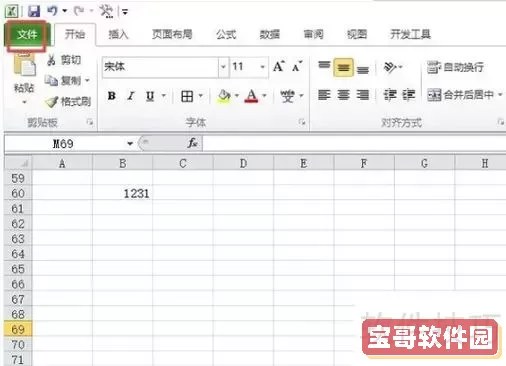Click the 文 phonetic guide icon

coord(287,96)
